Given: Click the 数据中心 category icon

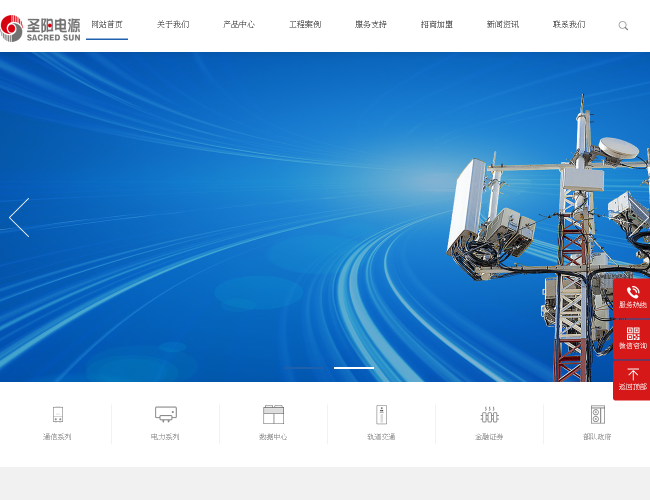Looking at the screenshot, I should (x=274, y=414).
